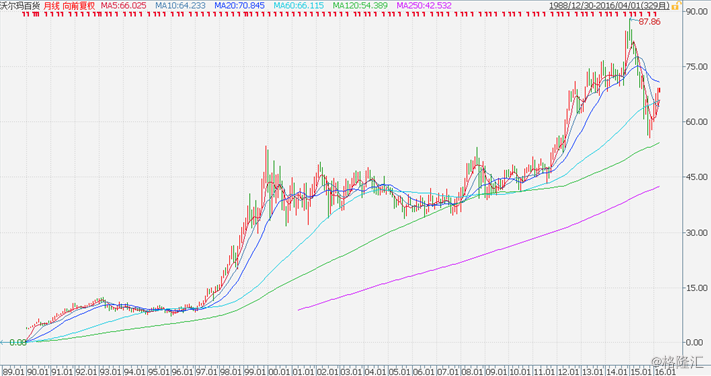The image size is (711, 376).
Task: Click the 30.00 price axis label
Action: 697,233
